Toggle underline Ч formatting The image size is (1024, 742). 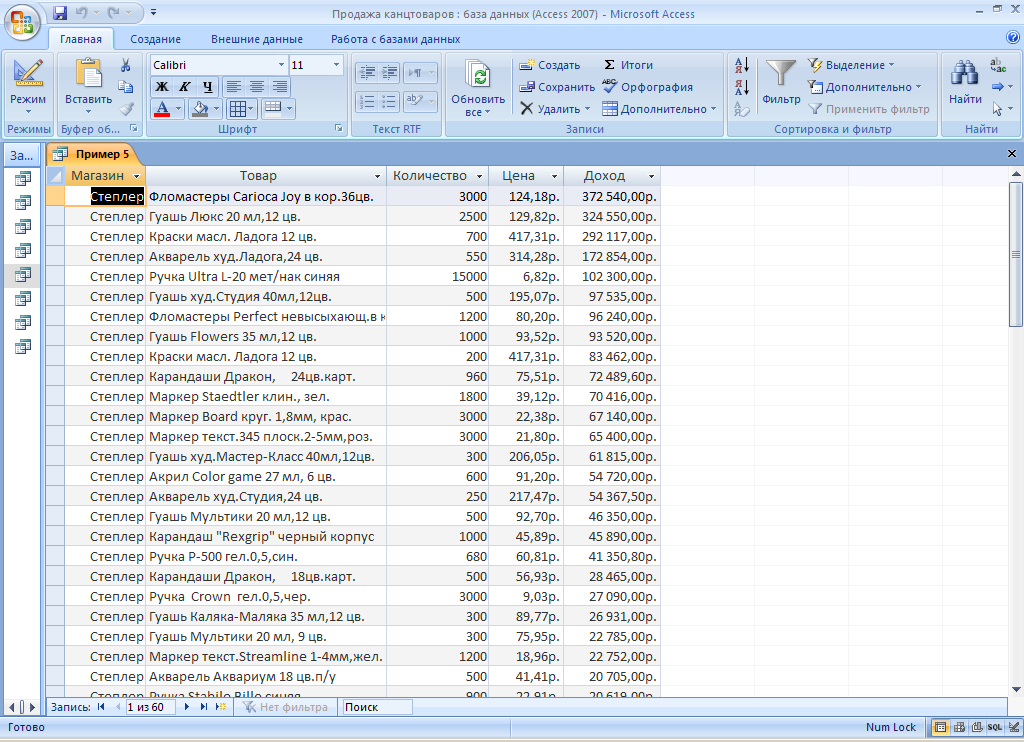[x=208, y=87]
